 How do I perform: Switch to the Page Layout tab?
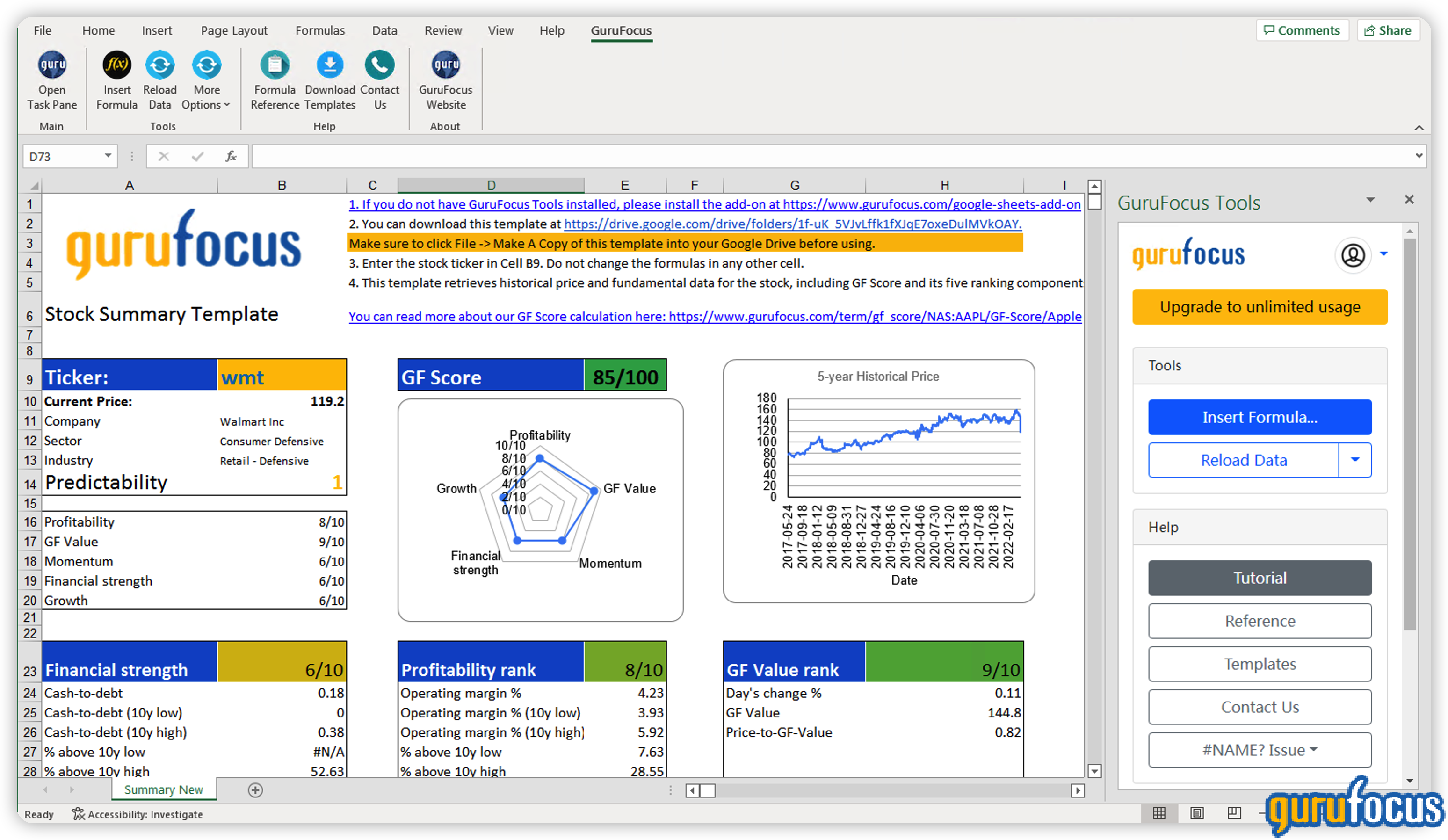(x=234, y=30)
